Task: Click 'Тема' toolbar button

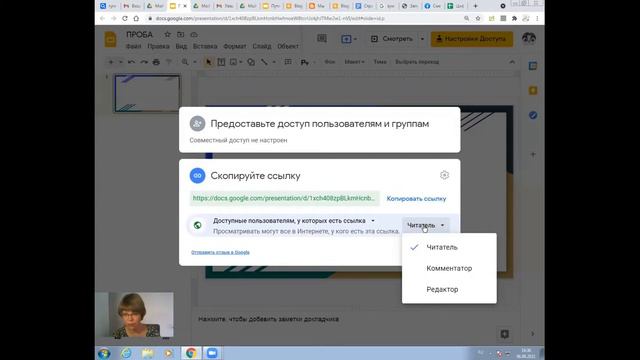Action: pos(380,62)
